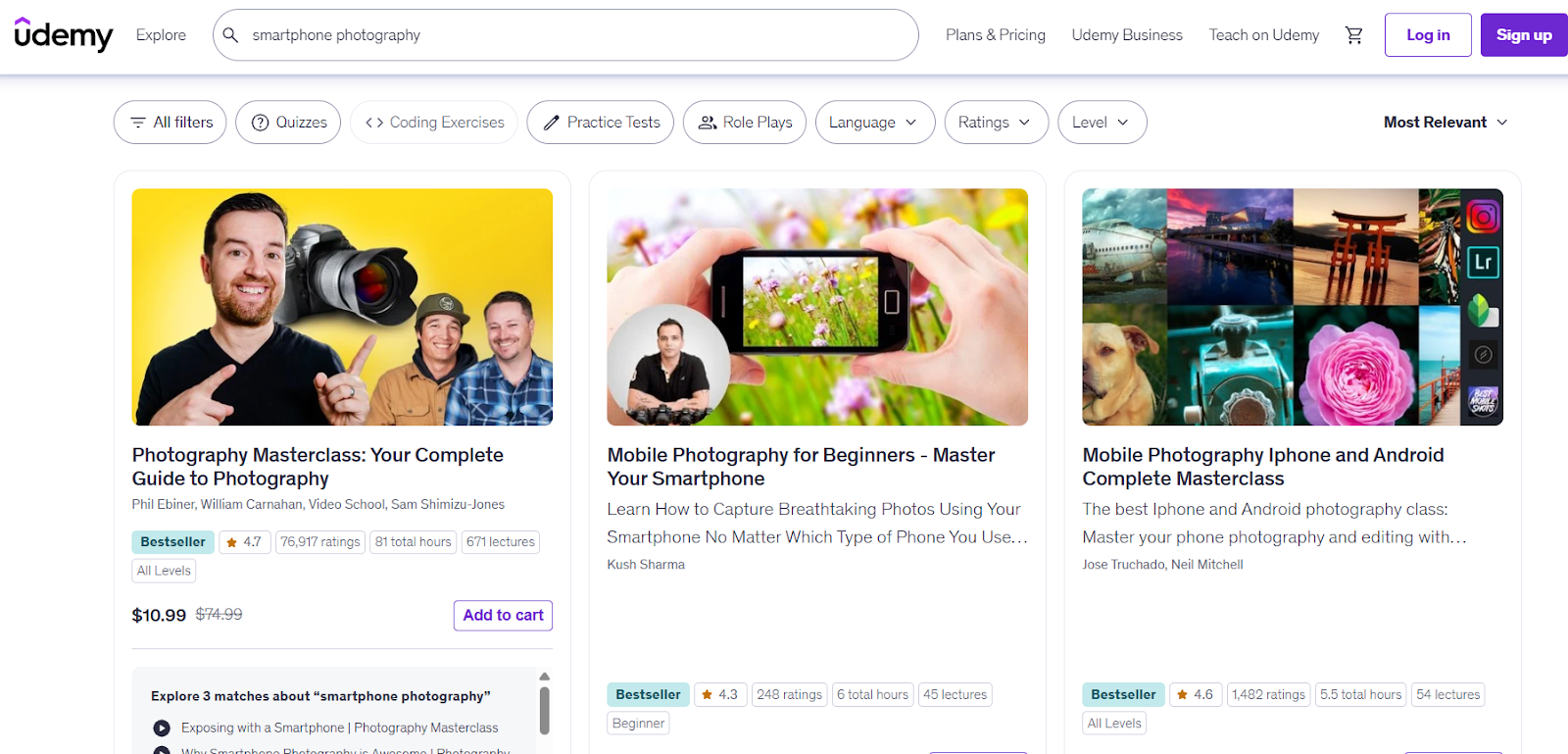The height and width of the screenshot is (754, 1568).
Task: Click the scroll-up arrow in matches list
Action: 545,677
